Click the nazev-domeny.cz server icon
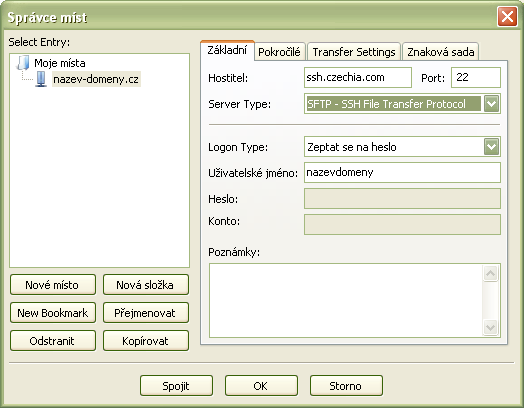Screen dimensions: 524x408 (41, 79)
